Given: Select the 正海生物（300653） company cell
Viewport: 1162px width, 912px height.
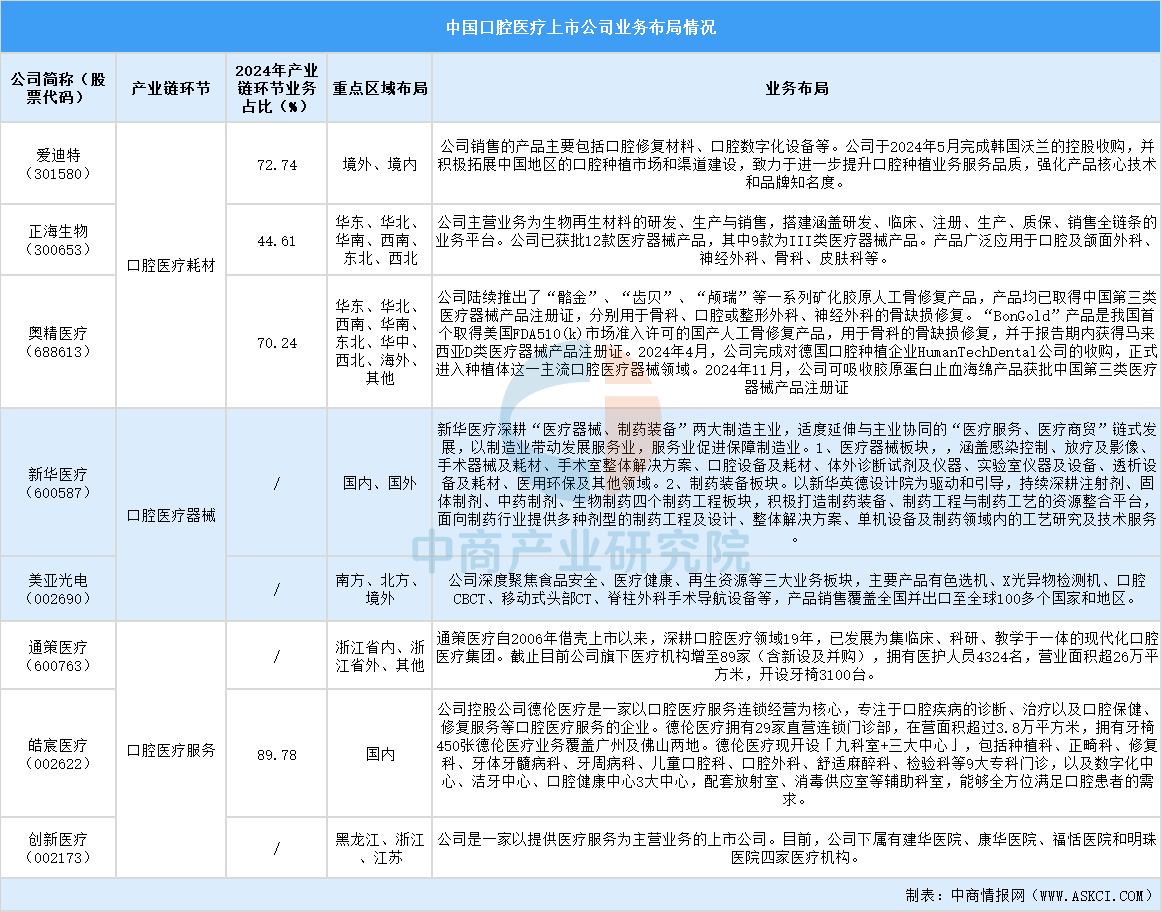Looking at the screenshot, I should pyautogui.click(x=58, y=240).
